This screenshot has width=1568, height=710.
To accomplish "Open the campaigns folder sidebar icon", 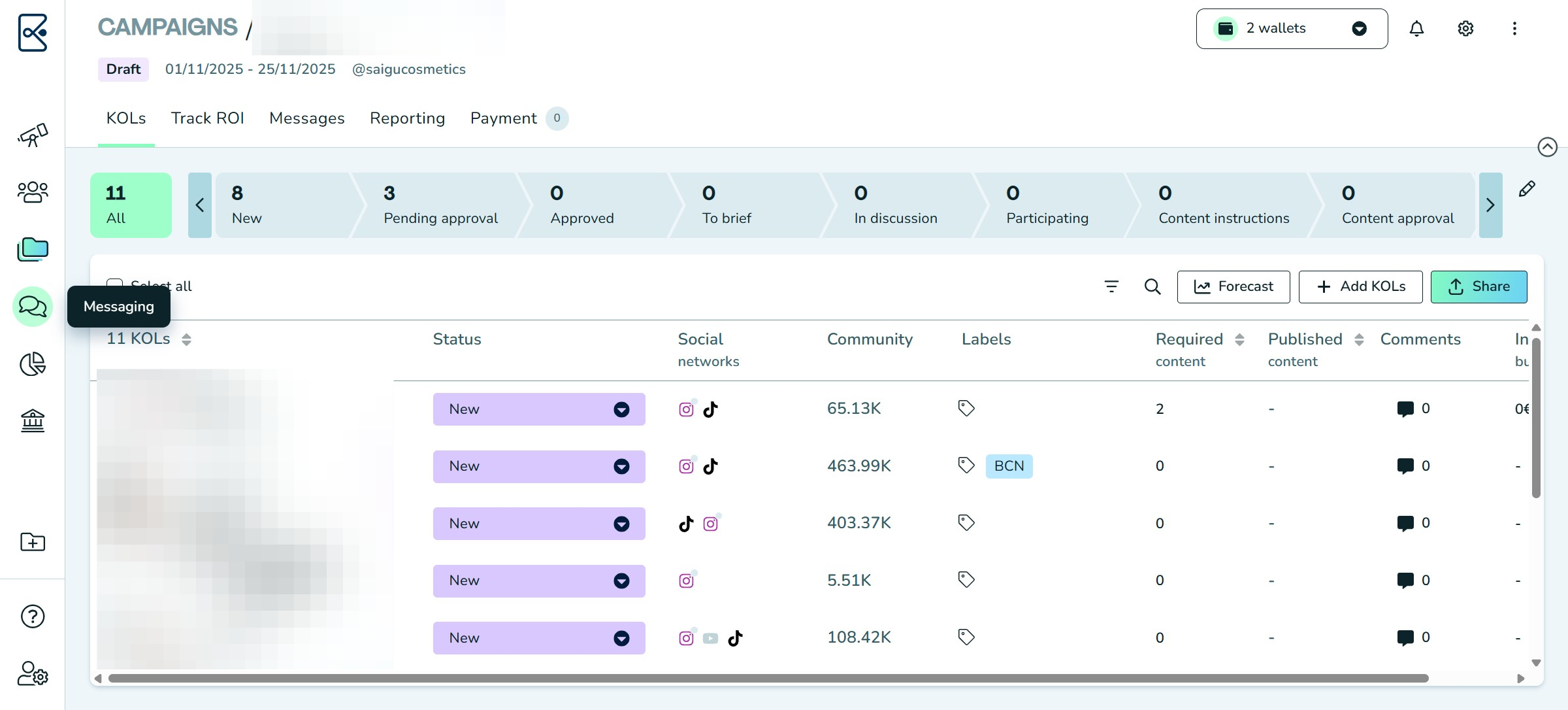I will click(x=33, y=249).
